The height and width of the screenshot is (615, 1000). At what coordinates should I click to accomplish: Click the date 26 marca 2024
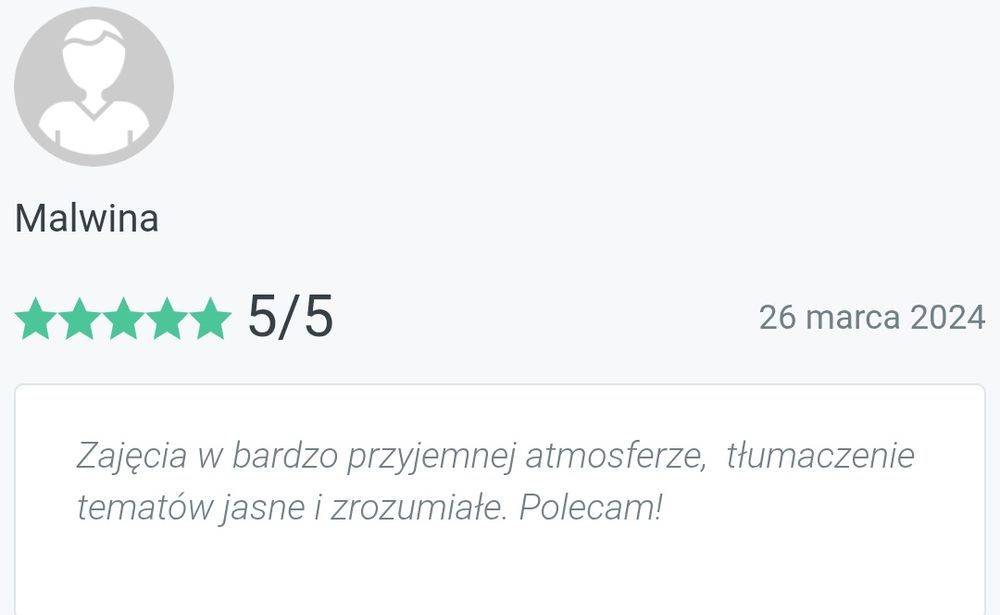[871, 318]
